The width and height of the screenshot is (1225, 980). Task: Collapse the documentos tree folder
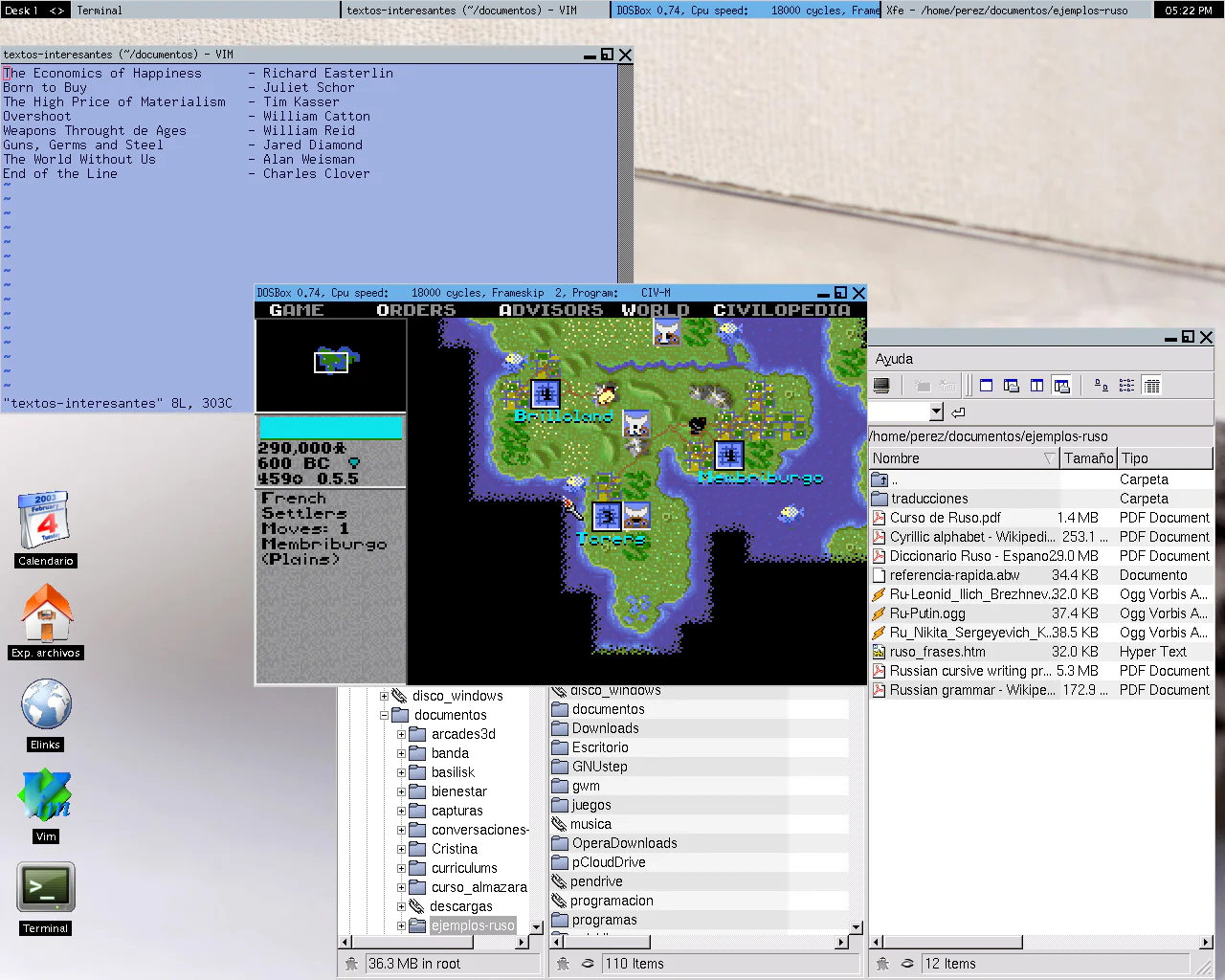(385, 715)
